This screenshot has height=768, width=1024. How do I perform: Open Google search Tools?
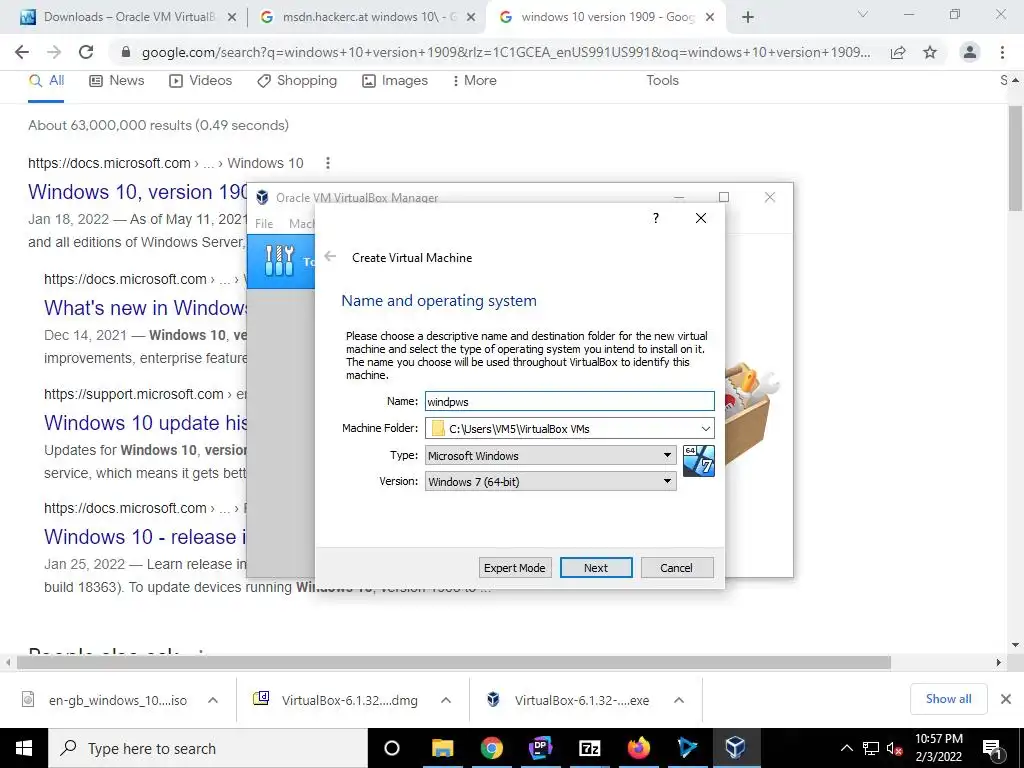pyautogui.click(x=662, y=80)
